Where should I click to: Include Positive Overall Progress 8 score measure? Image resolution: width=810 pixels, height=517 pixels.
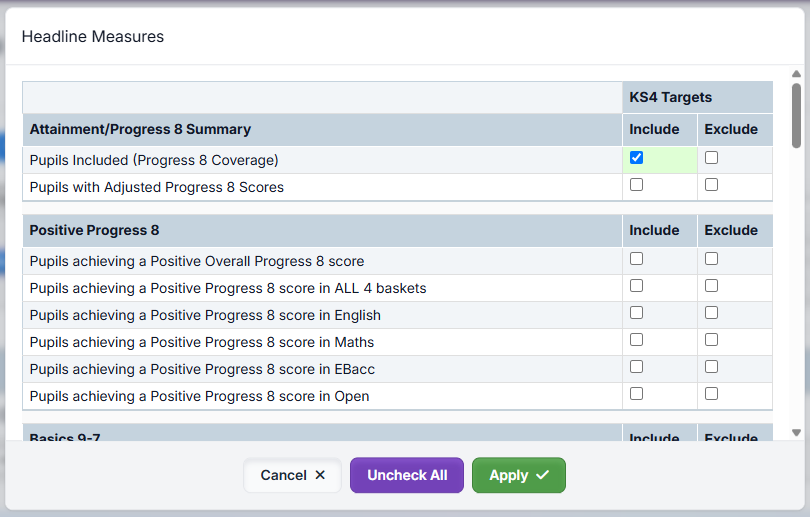(x=636, y=259)
